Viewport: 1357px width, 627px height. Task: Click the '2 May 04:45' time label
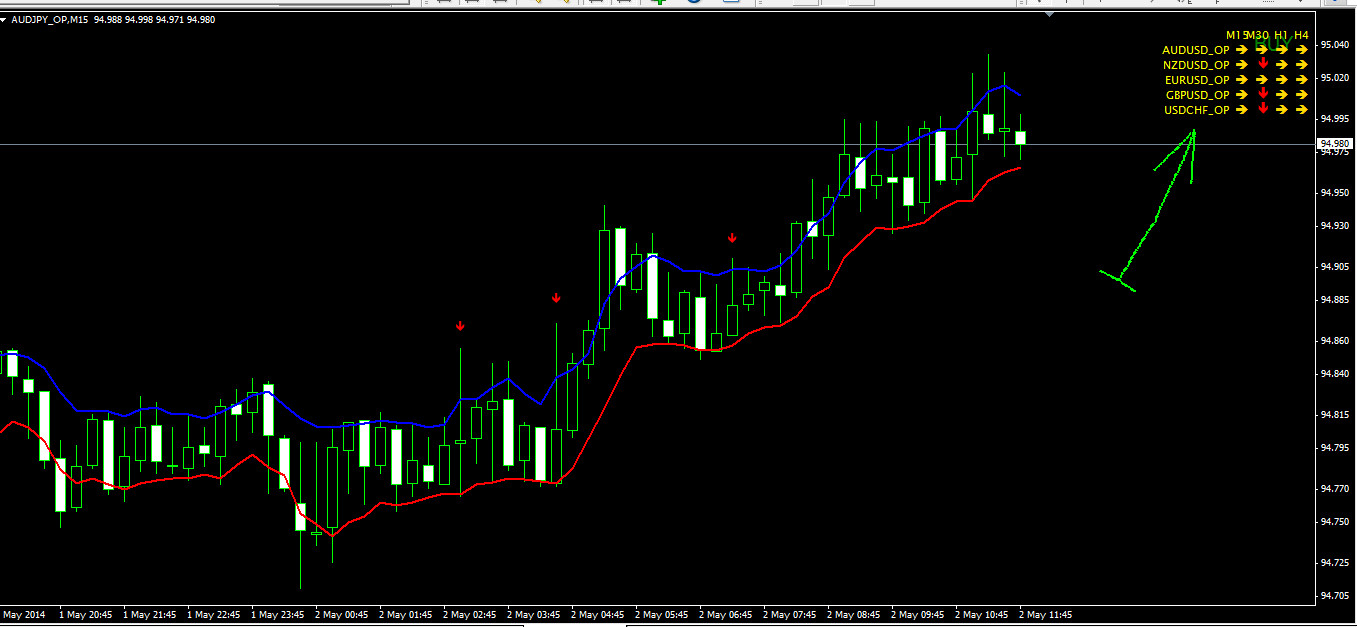[x=598, y=615]
